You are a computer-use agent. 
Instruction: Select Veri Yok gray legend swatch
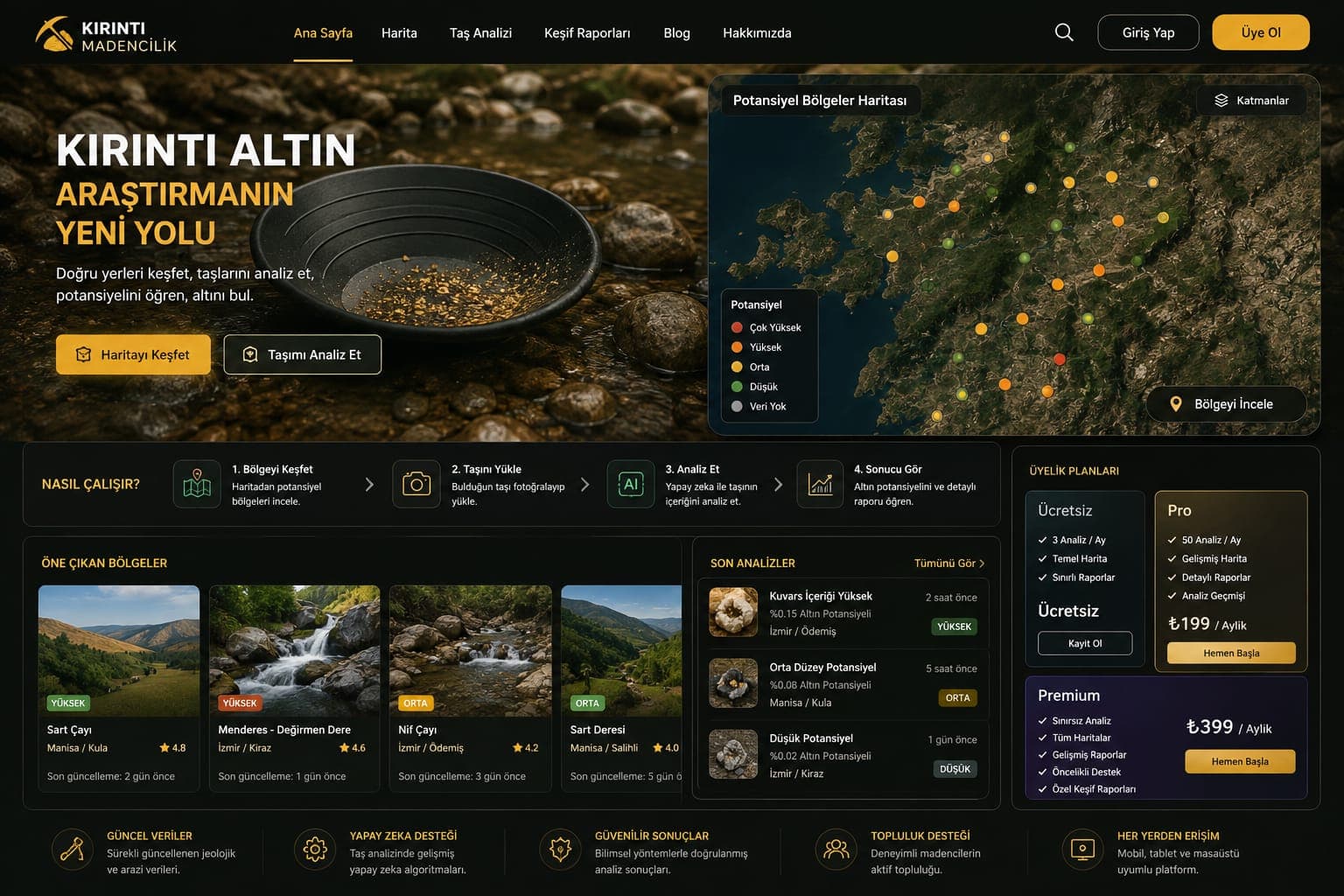[x=737, y=406]
